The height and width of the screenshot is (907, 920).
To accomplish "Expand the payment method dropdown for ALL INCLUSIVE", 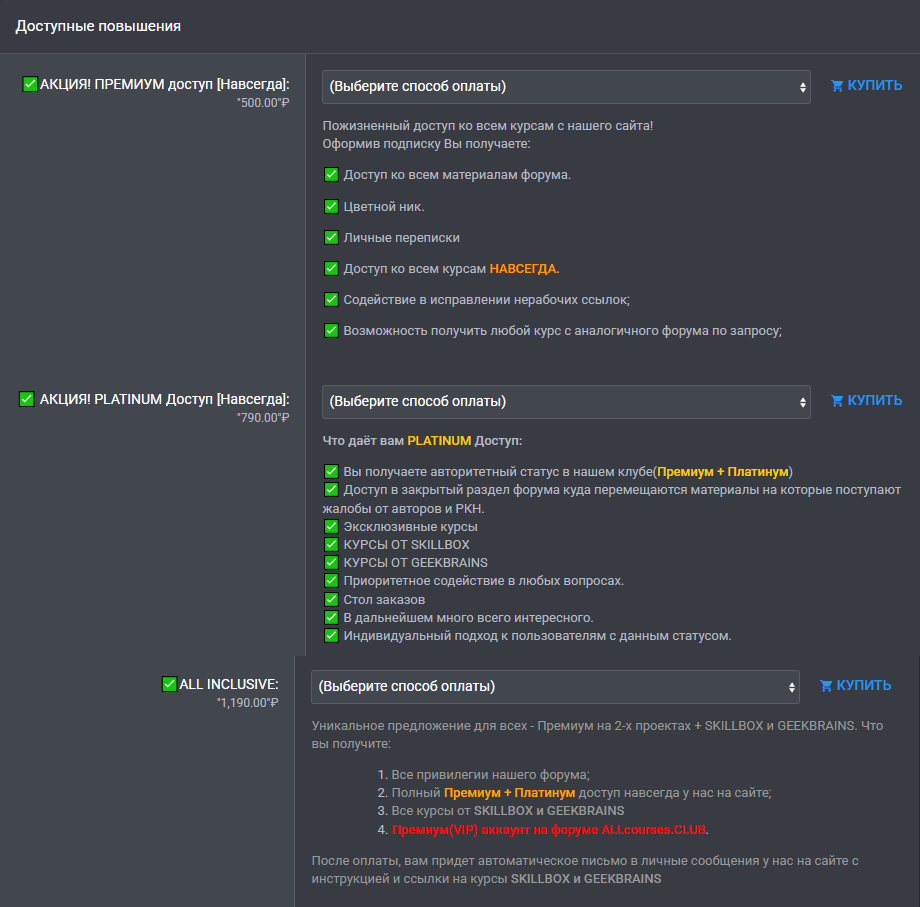I will tap(555, 687).
